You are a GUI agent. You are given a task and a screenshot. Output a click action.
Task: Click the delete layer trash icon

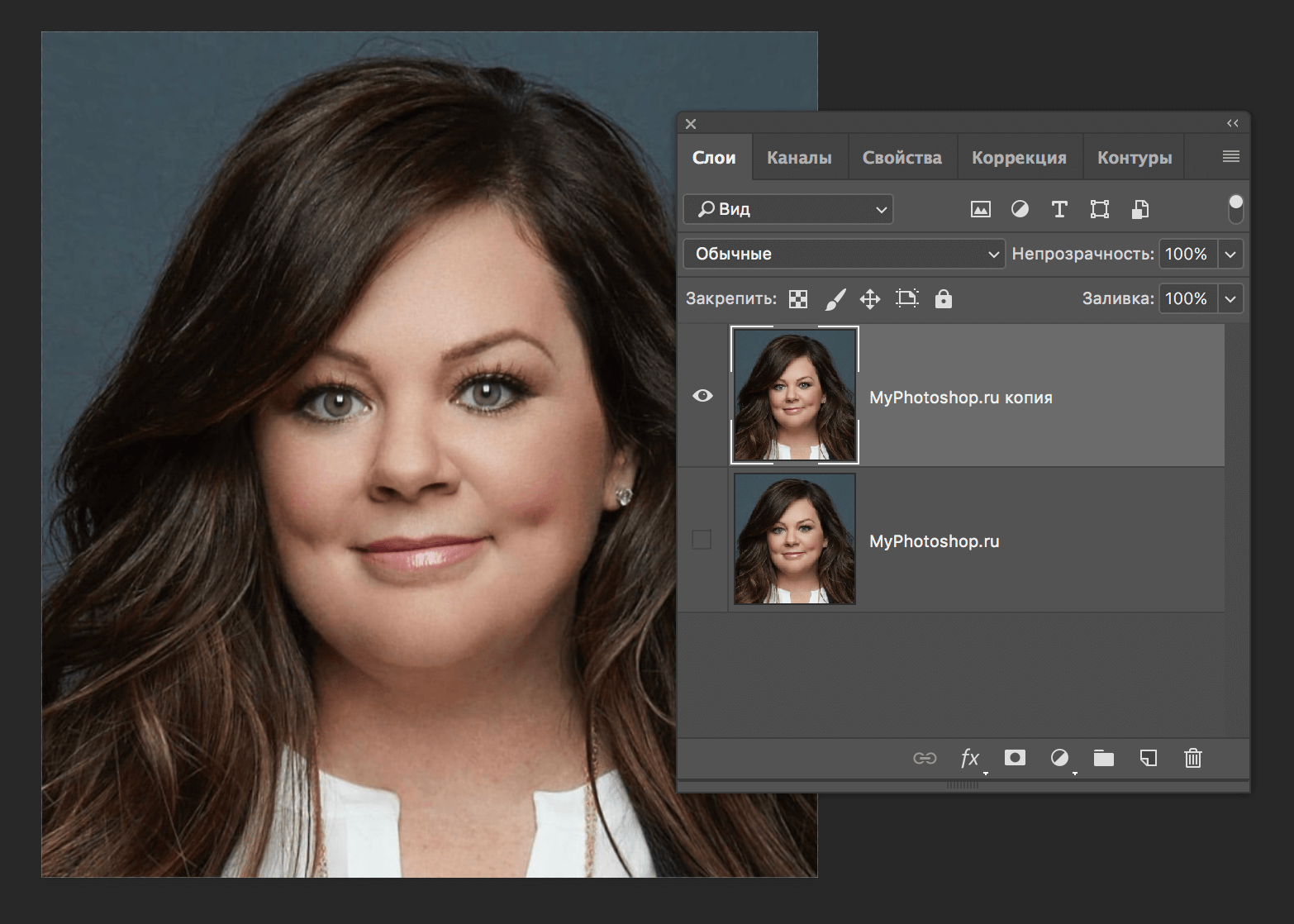point(1192,758)
